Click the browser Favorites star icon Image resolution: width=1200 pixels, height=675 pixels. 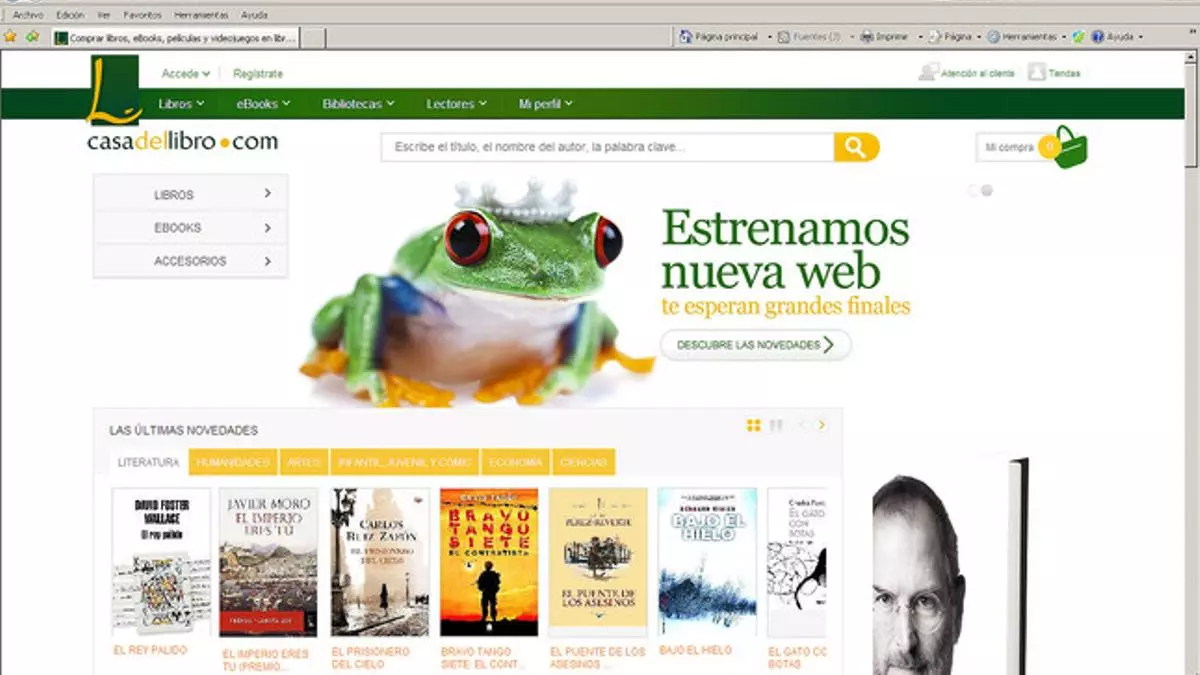tap(11, 37)
